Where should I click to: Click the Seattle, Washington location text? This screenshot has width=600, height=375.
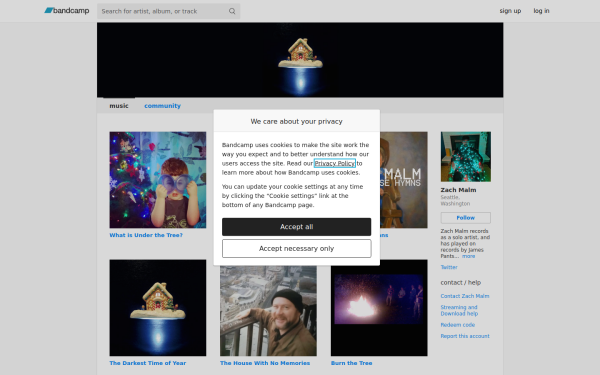(455, 201)
